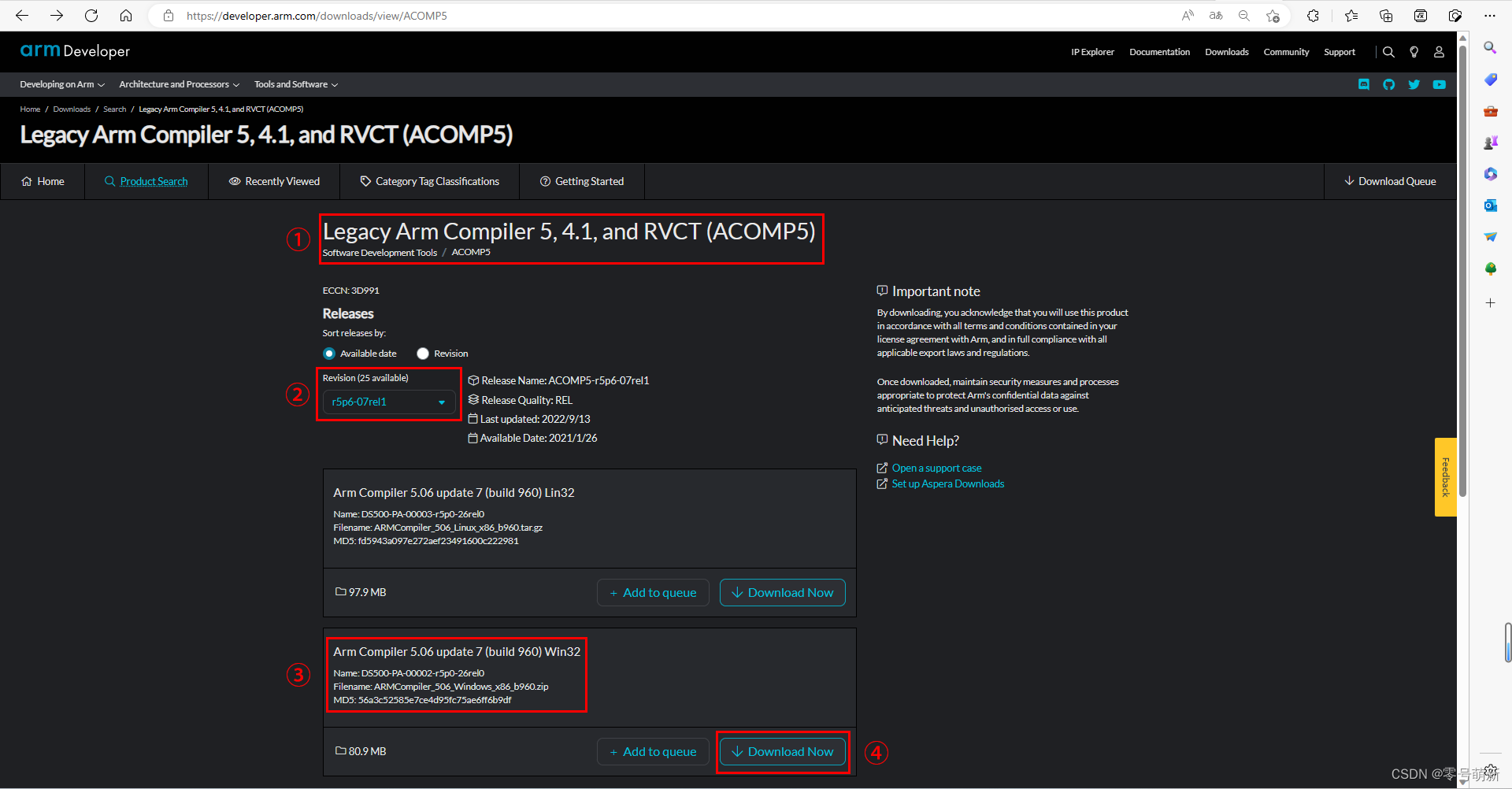Screen dimensions: 1512x789
Task: Open the IP Explorer menu item
Action: (x=1092, y=52)
